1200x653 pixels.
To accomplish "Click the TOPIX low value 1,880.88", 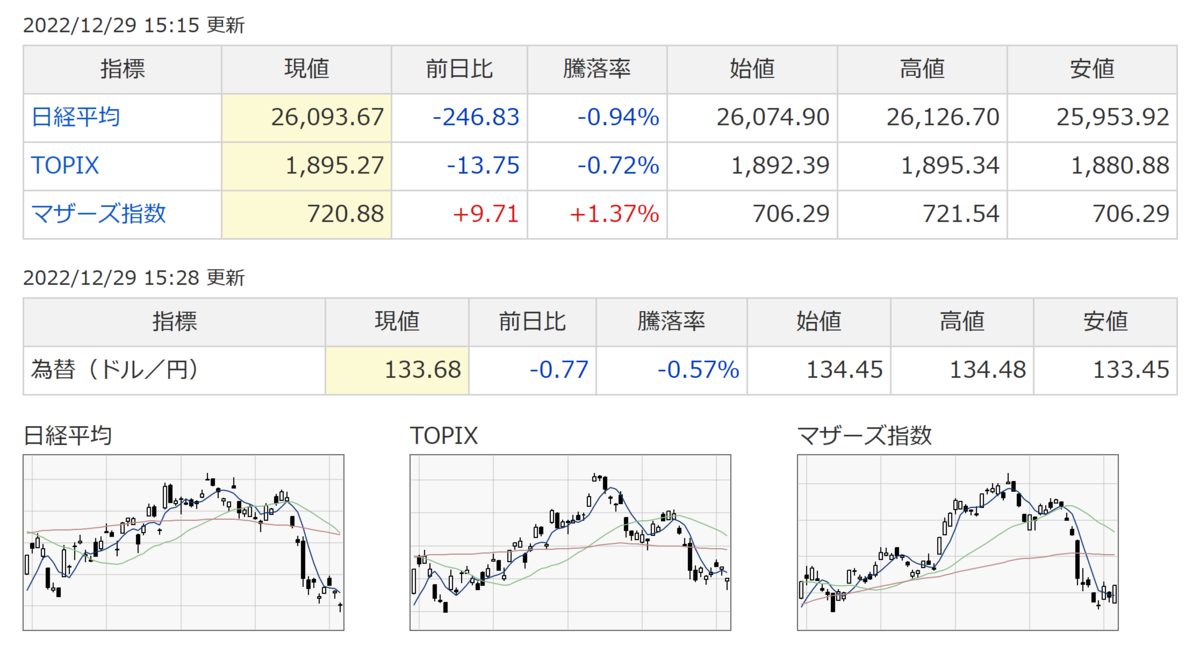I will click(1120, 165).
